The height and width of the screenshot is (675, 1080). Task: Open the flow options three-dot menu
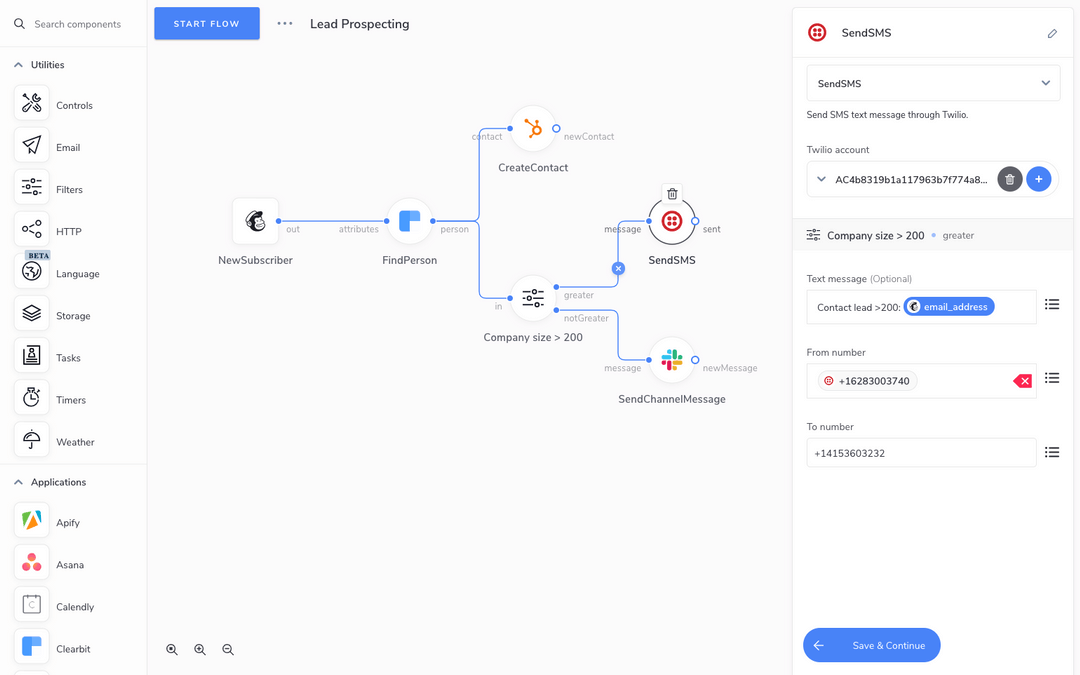tap(284, 23)
